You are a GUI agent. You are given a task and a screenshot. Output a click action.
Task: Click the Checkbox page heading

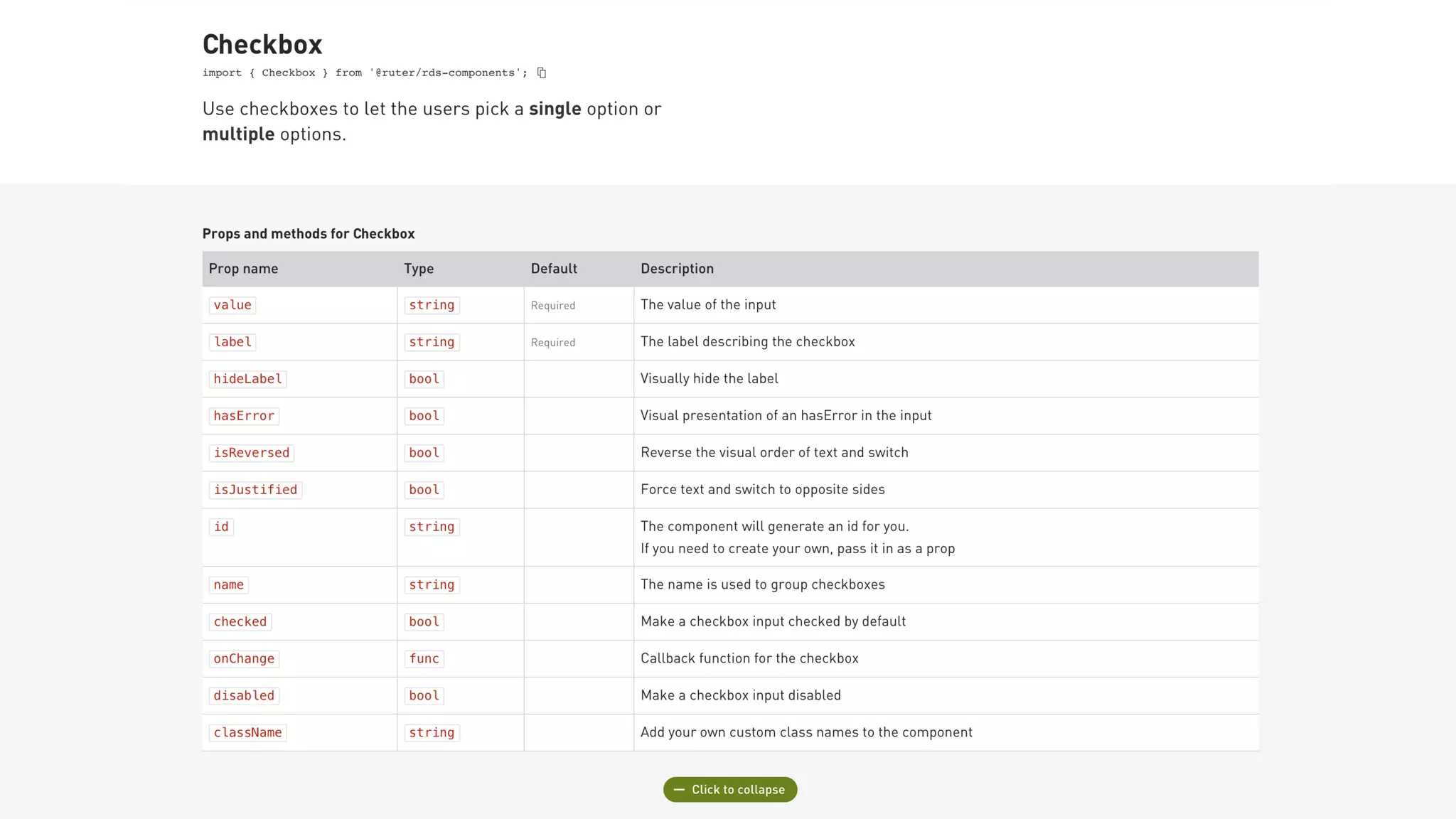[x=262, y=44]
